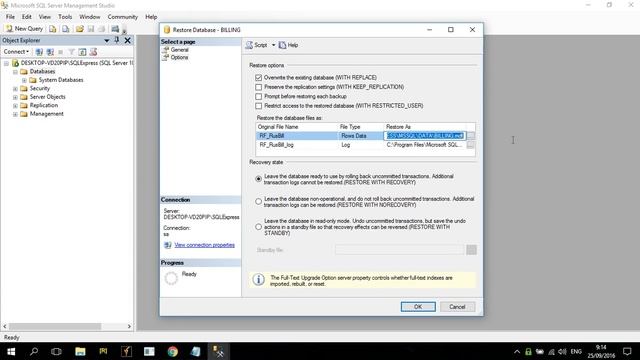Click Database Engine Query icon after New Query
Screen dimensions: 640x360
point(53,29)
